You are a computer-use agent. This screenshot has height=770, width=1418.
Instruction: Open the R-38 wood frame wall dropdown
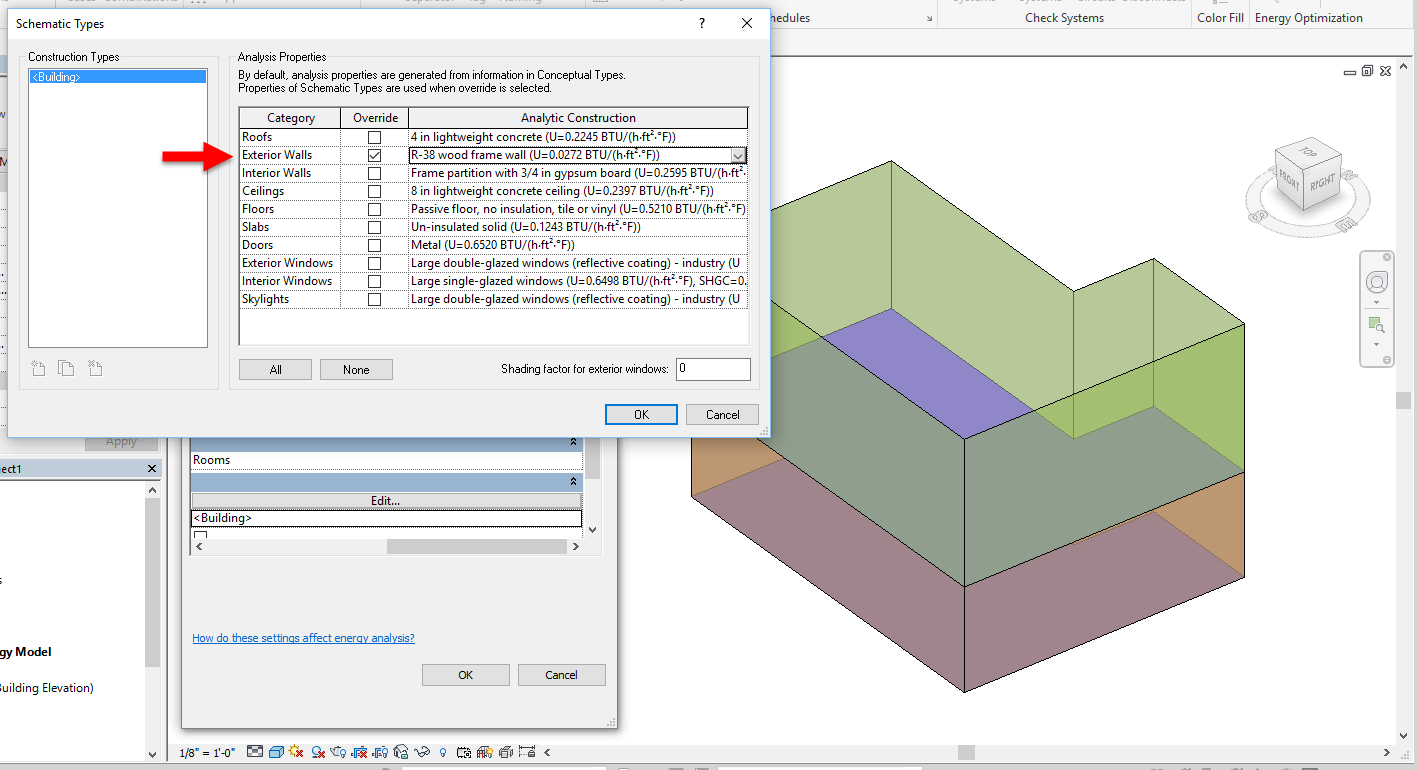pyautogui.click(x=738, y=155)
